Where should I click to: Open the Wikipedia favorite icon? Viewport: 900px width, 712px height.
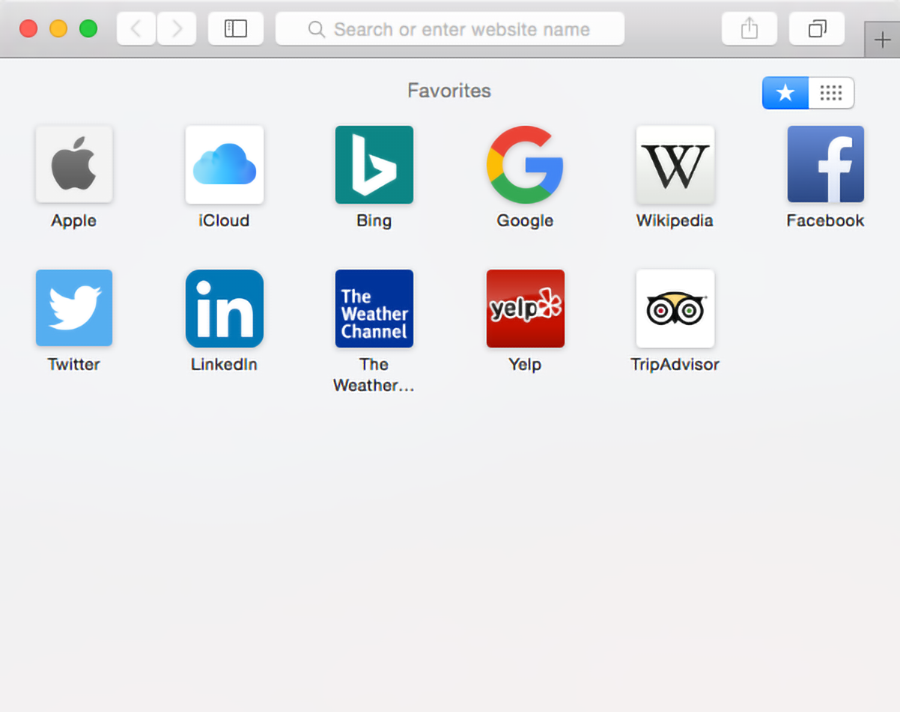(675, 165)
